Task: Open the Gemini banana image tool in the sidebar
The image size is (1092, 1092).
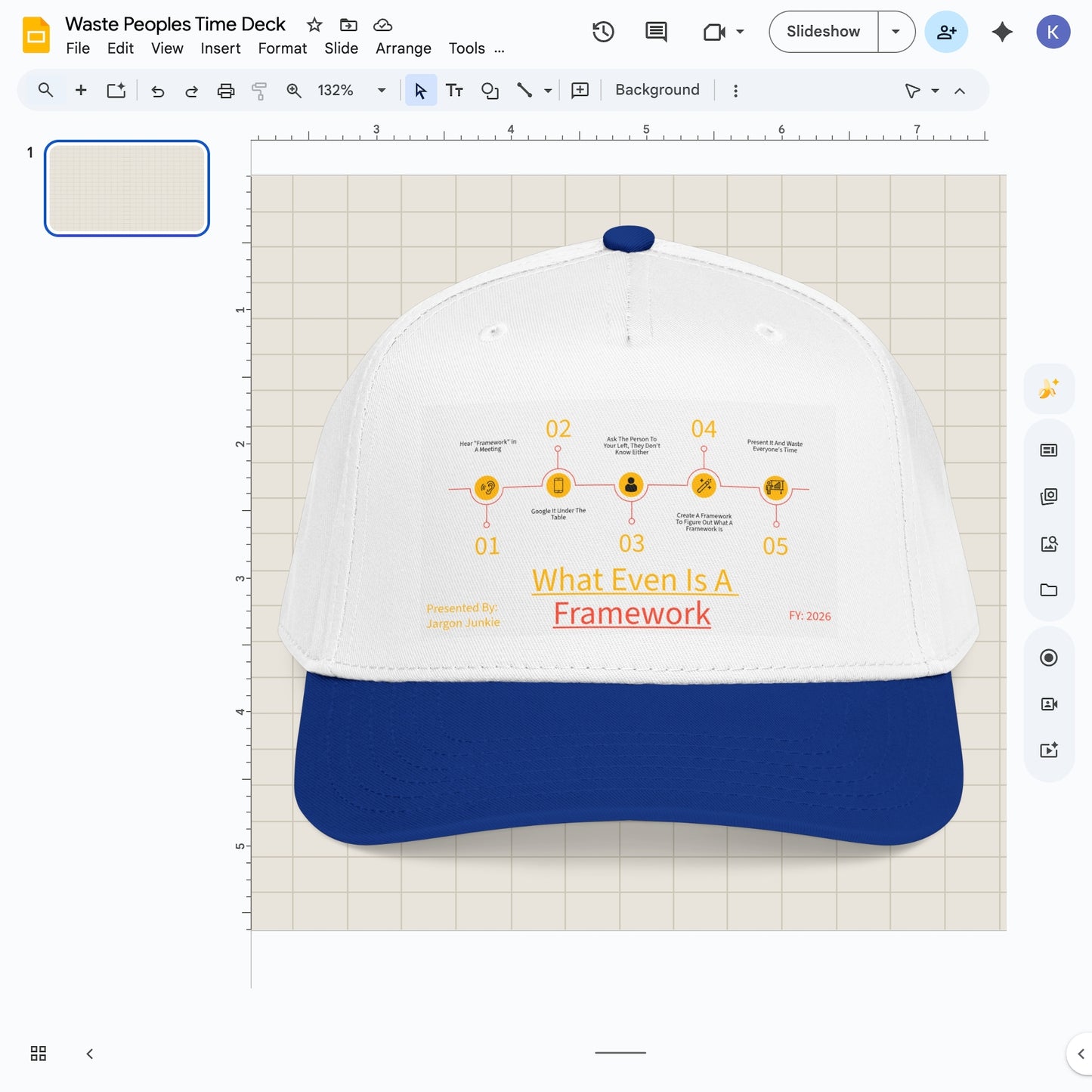Action: [x=1049, y=388]
